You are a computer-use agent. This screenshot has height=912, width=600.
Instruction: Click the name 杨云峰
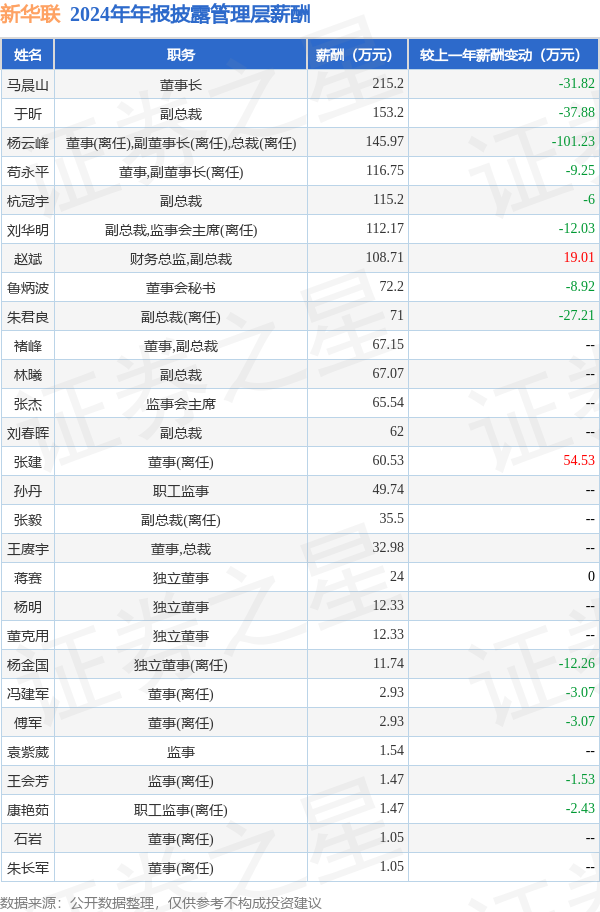coord(28,143)
